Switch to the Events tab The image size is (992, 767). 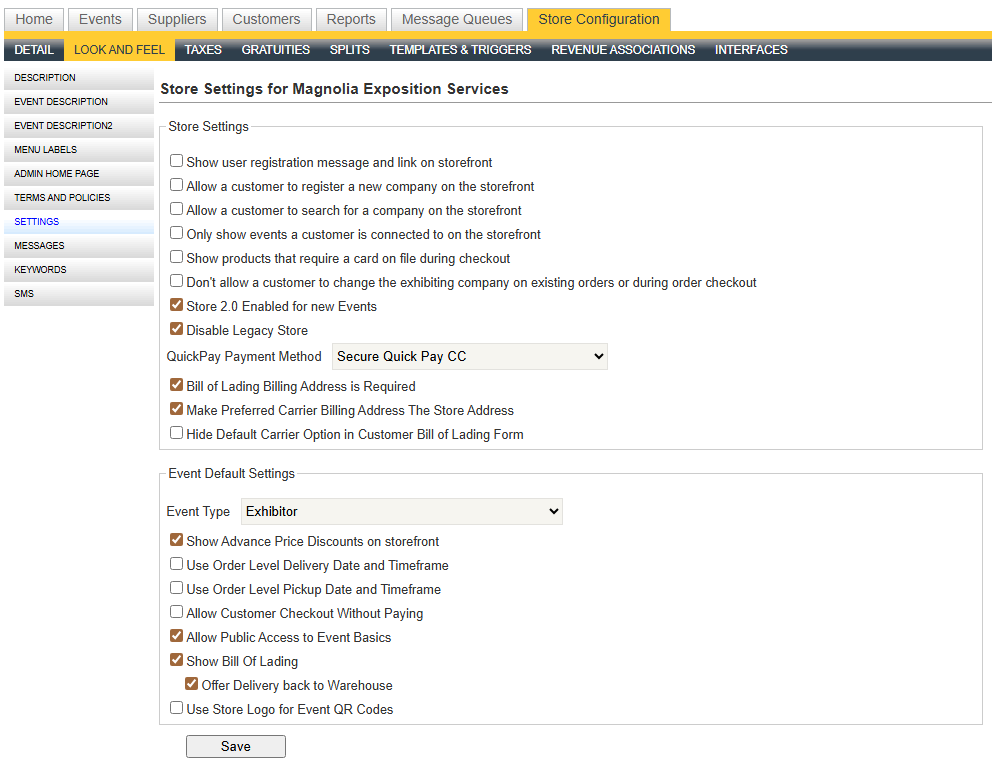click(x=100, y=19)
